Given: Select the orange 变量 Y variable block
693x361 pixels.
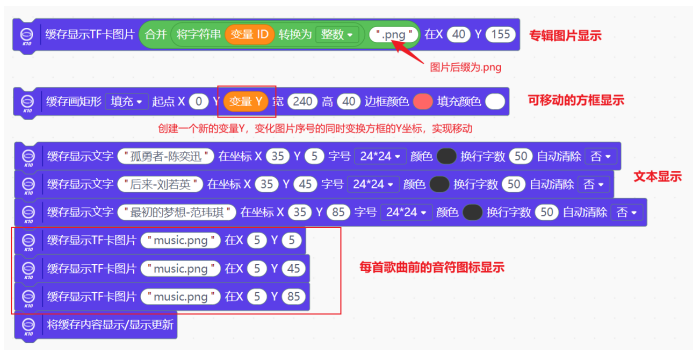Looking at the screenshot, I should point(246,102).
